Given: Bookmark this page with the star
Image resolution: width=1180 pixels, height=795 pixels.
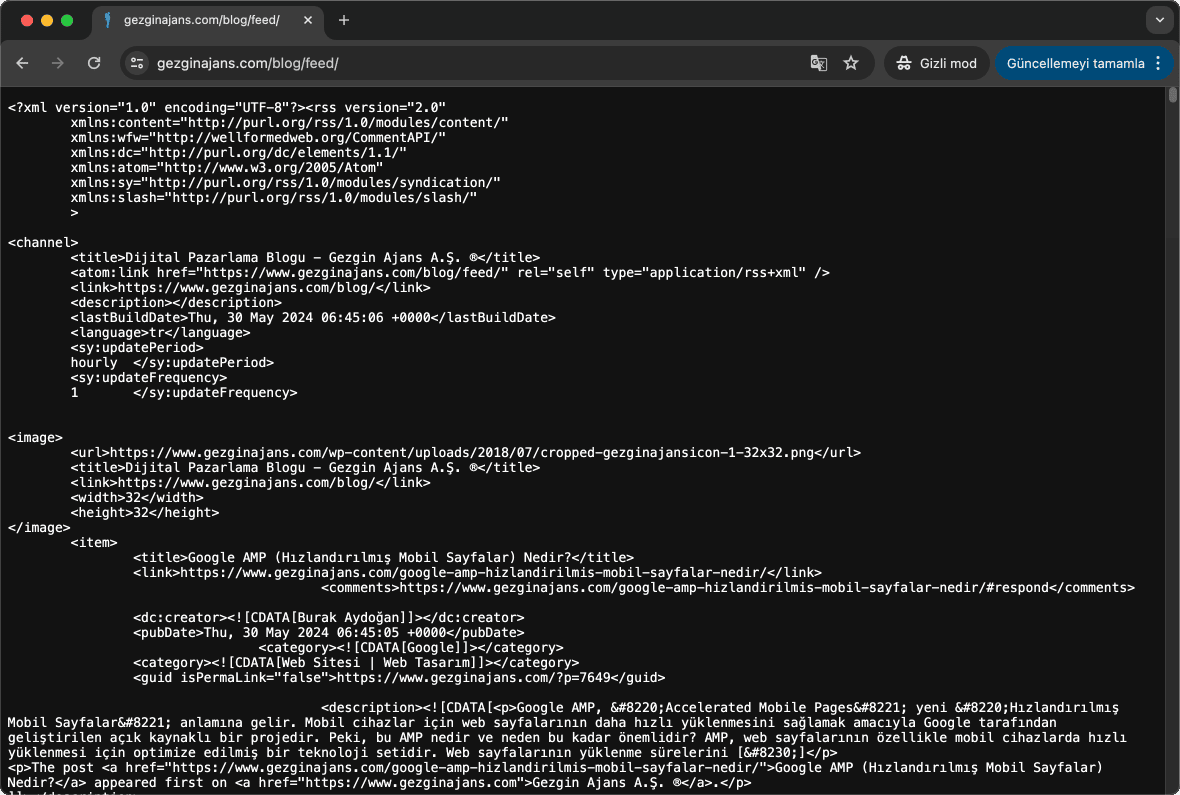Looking at the screenshot, I should (851, 63).
